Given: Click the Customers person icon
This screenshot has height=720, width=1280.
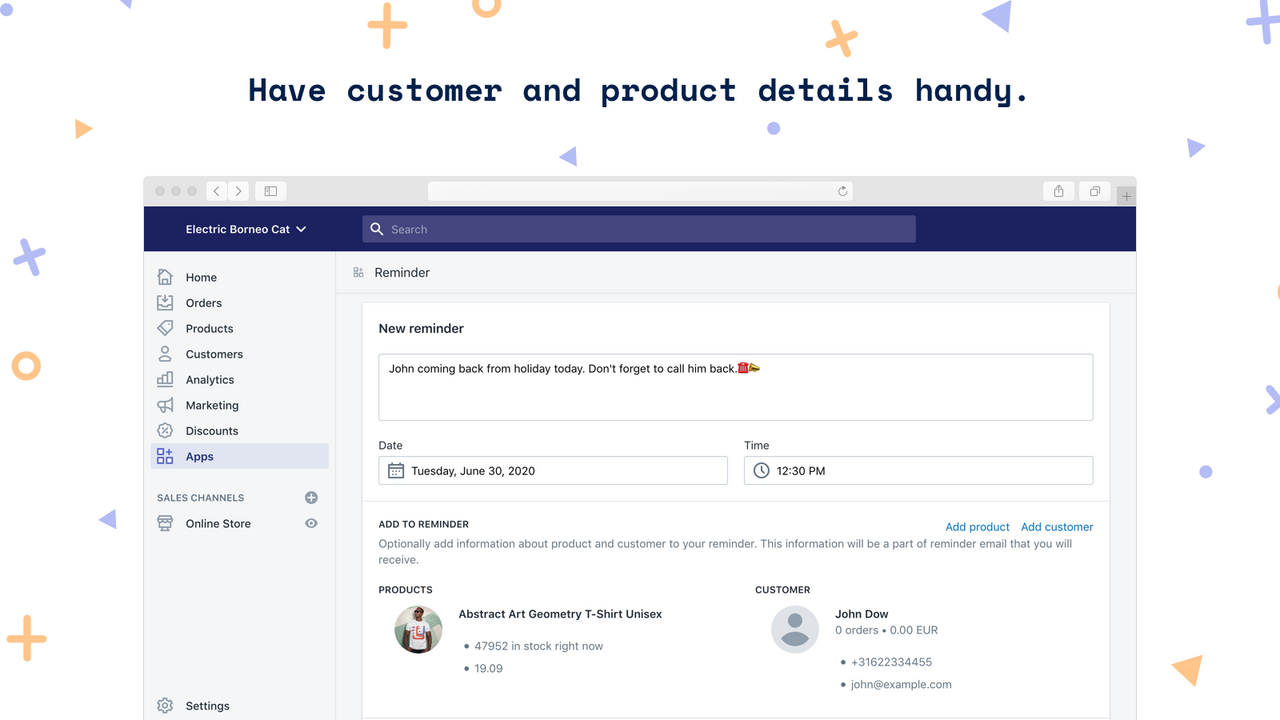Looking at the screenshot, I should [x=164, y=353].
